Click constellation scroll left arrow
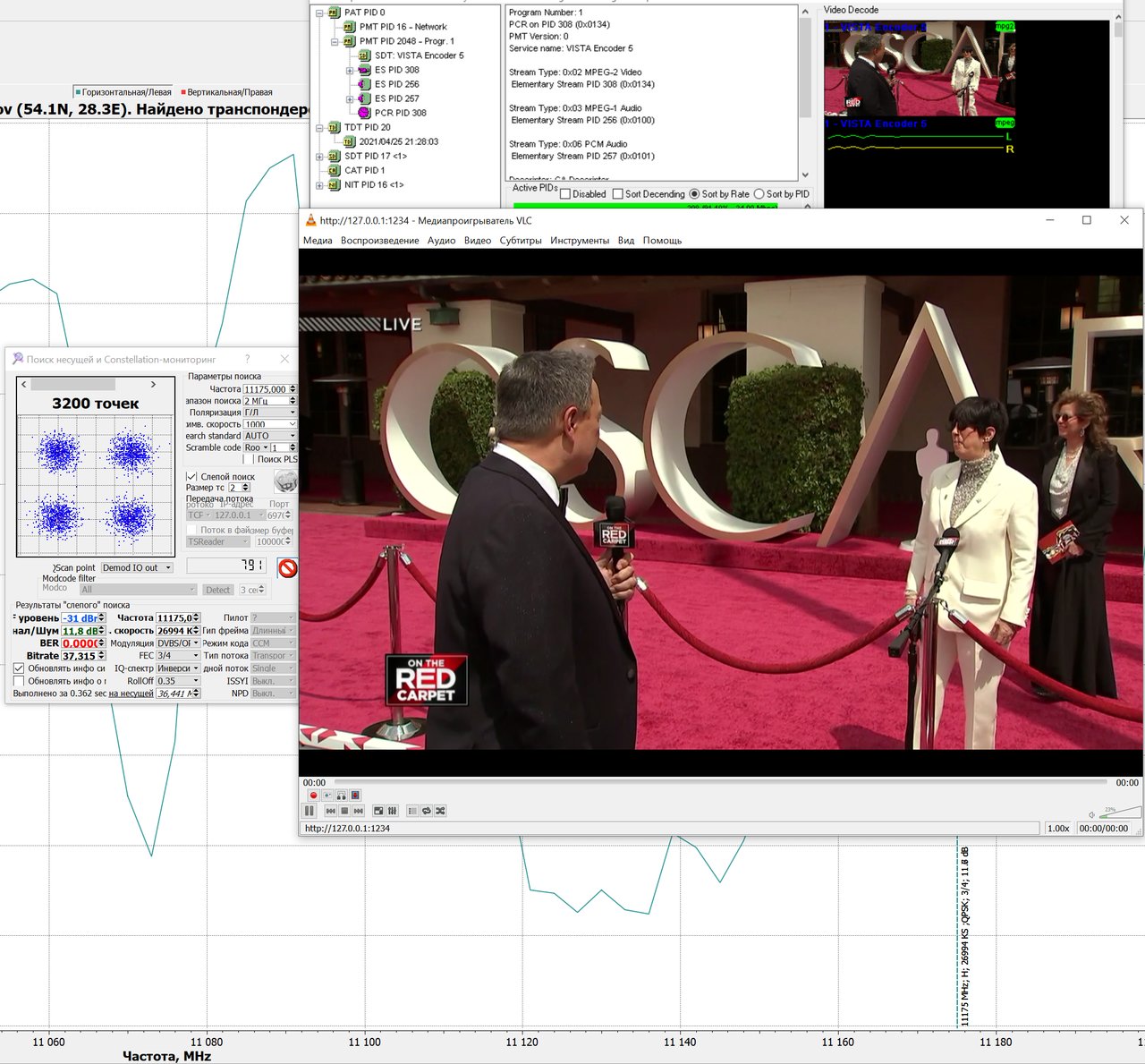This screenshot has height=1064, width=1145. [24, 384]
